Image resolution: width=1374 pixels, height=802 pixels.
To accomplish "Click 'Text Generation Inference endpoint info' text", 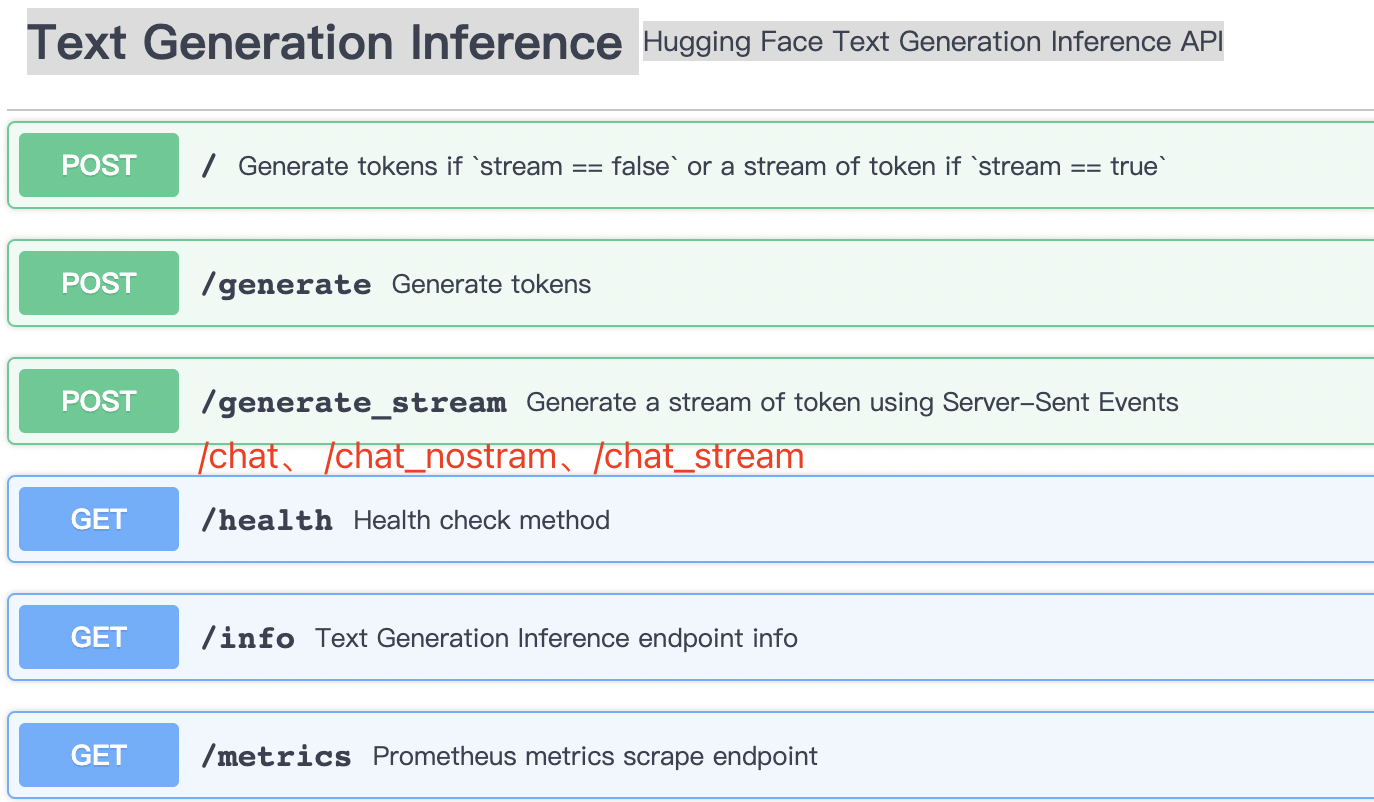I will click(556, 638).
